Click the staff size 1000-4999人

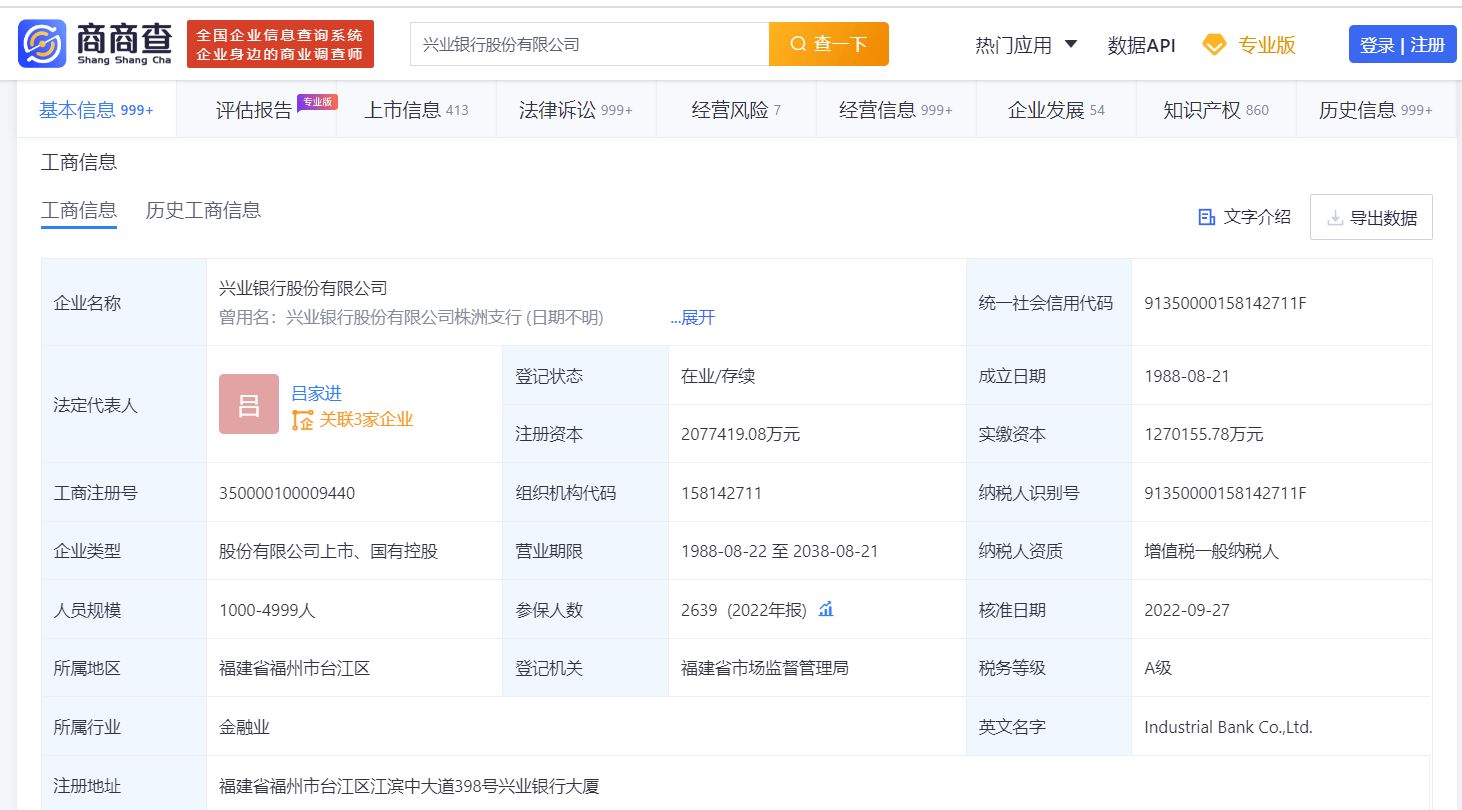point(267,610)
